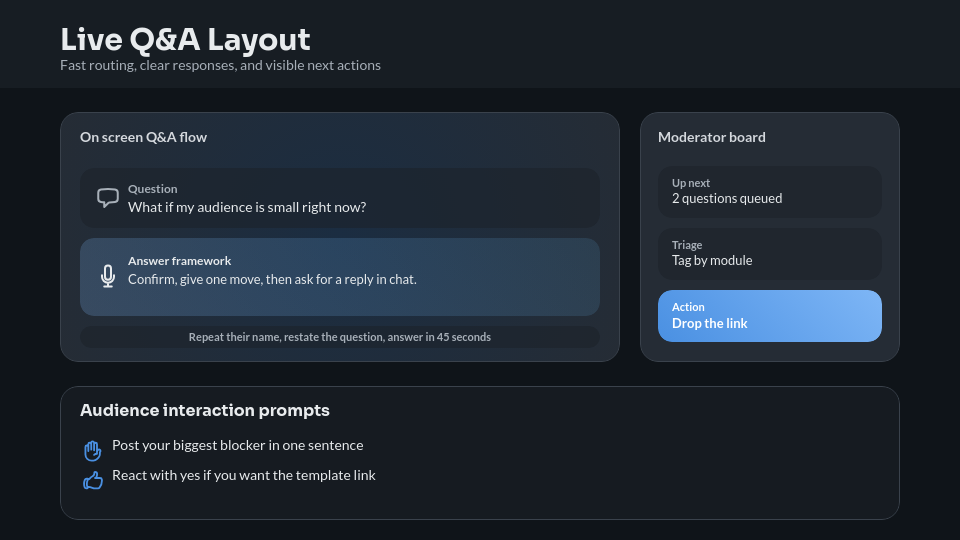Viewport: 960px width, 540px height.
Task: Click the microphone icon beside Answer framework
Action: (x=108, y=276)
